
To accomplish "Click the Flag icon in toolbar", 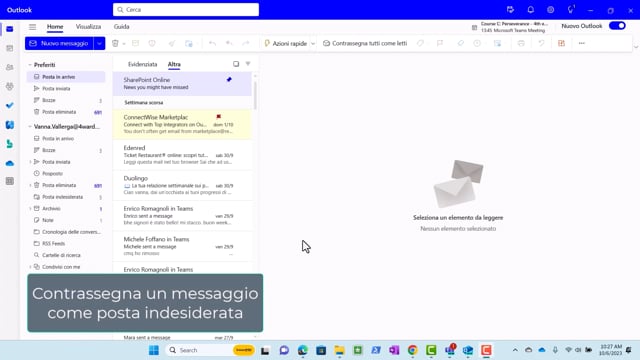I will pyautogui.click(x=440, y=43).
